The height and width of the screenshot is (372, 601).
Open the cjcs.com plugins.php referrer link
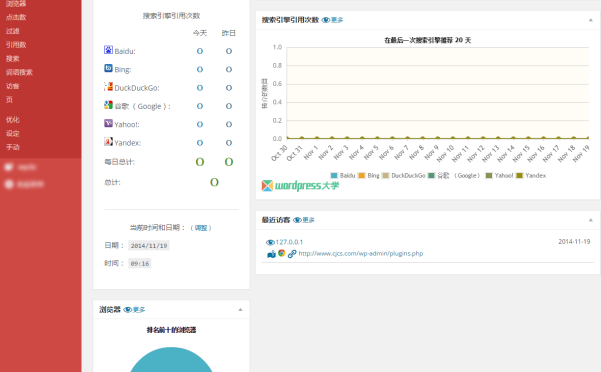(x=361, y=253)
